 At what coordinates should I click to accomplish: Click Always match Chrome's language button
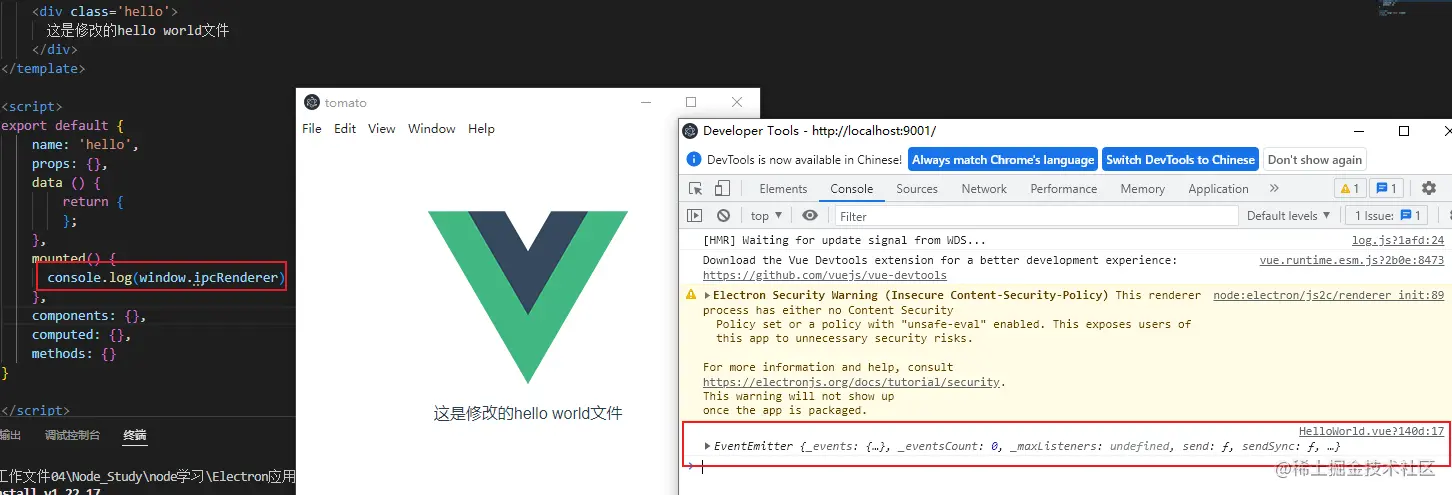pos(1003,159)
